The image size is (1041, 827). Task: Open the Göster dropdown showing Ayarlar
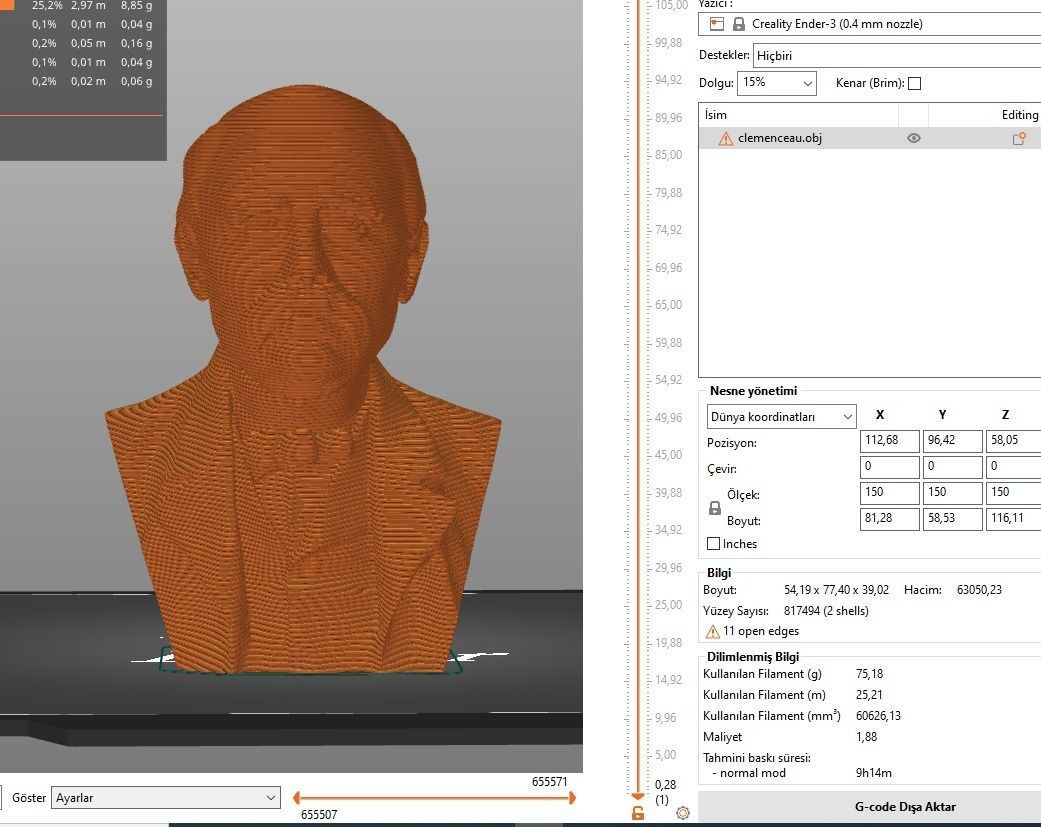(x=166, y=798)
